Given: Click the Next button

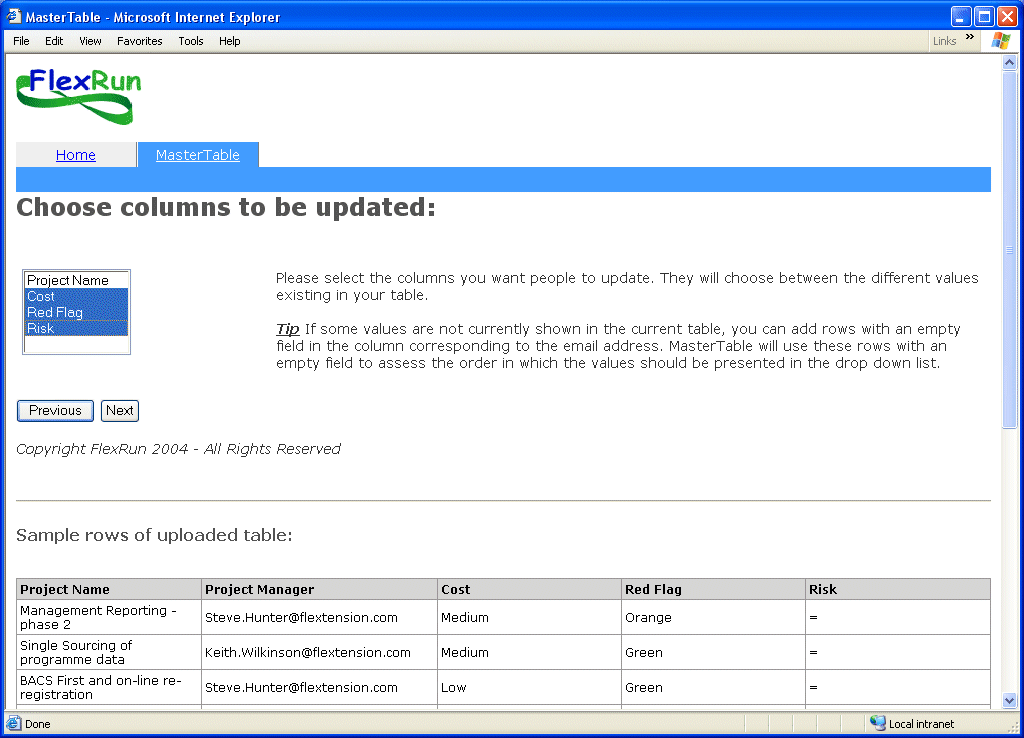Looking at the screenshot, I should point(120,411).
